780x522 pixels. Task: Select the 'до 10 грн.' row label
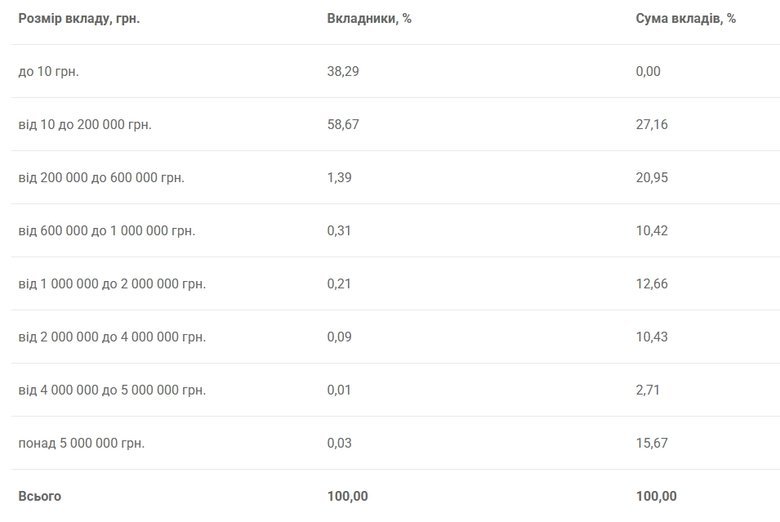(49, 71)
